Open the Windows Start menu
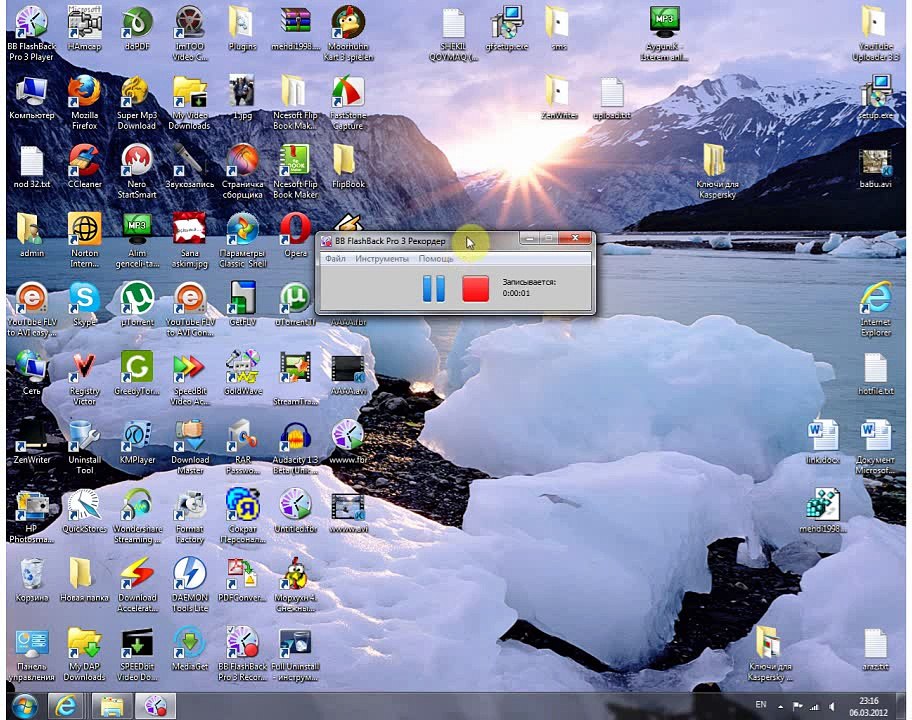 coord(25,706)
